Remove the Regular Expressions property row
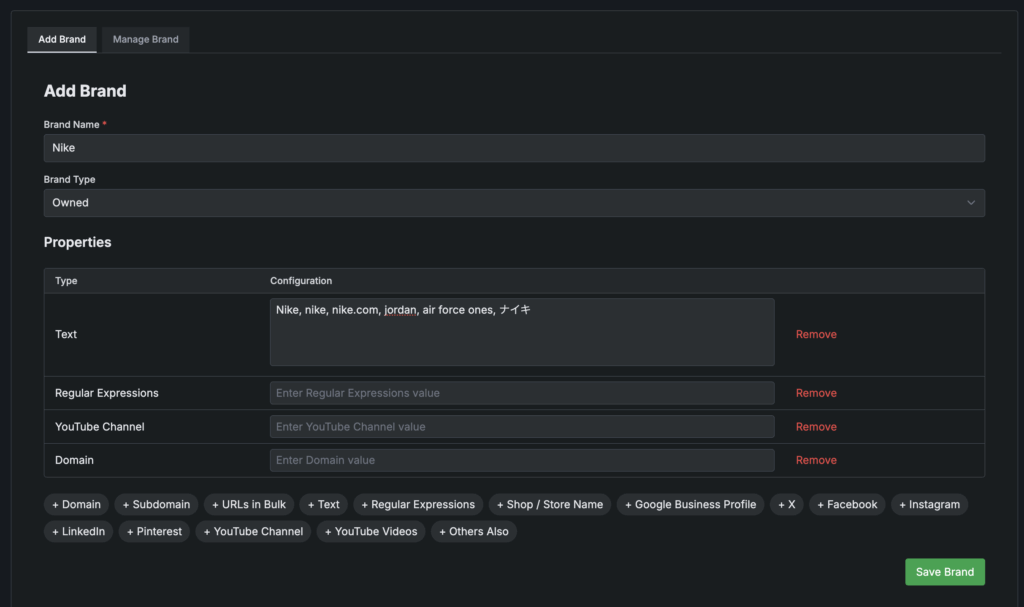 point(816,393)
